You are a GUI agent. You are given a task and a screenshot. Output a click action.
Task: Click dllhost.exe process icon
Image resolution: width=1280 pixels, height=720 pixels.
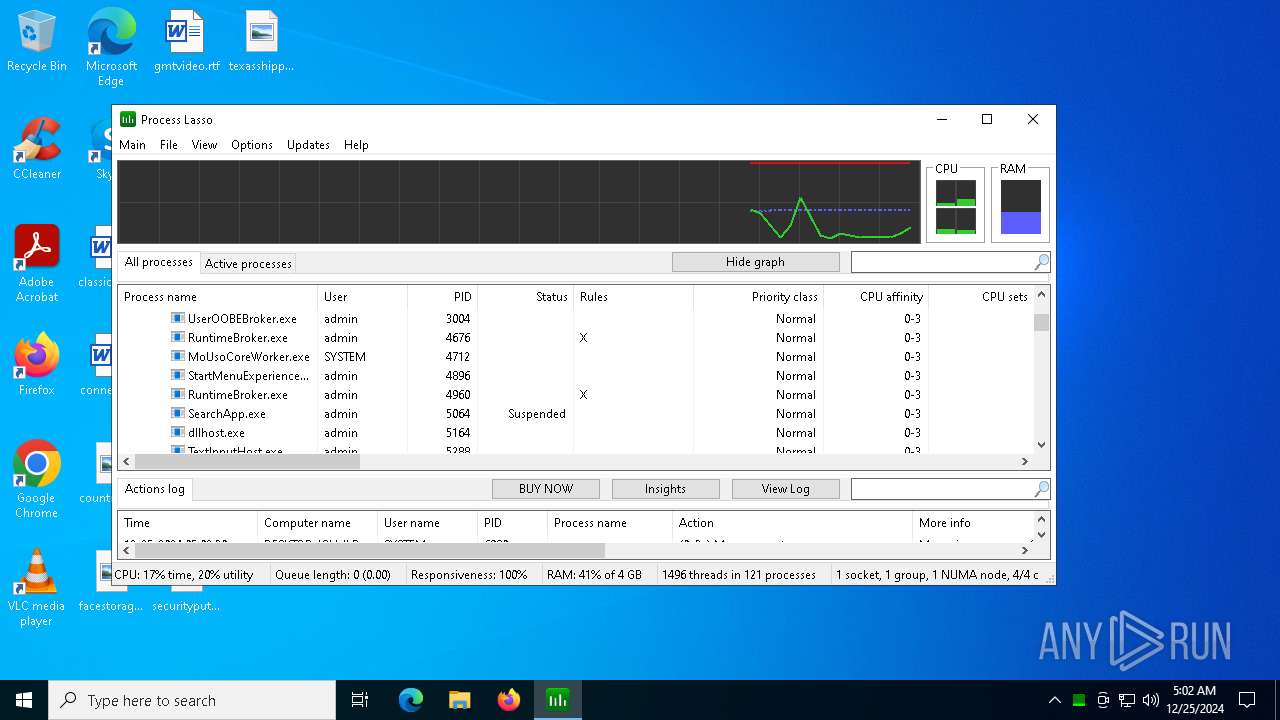point(178,433)
